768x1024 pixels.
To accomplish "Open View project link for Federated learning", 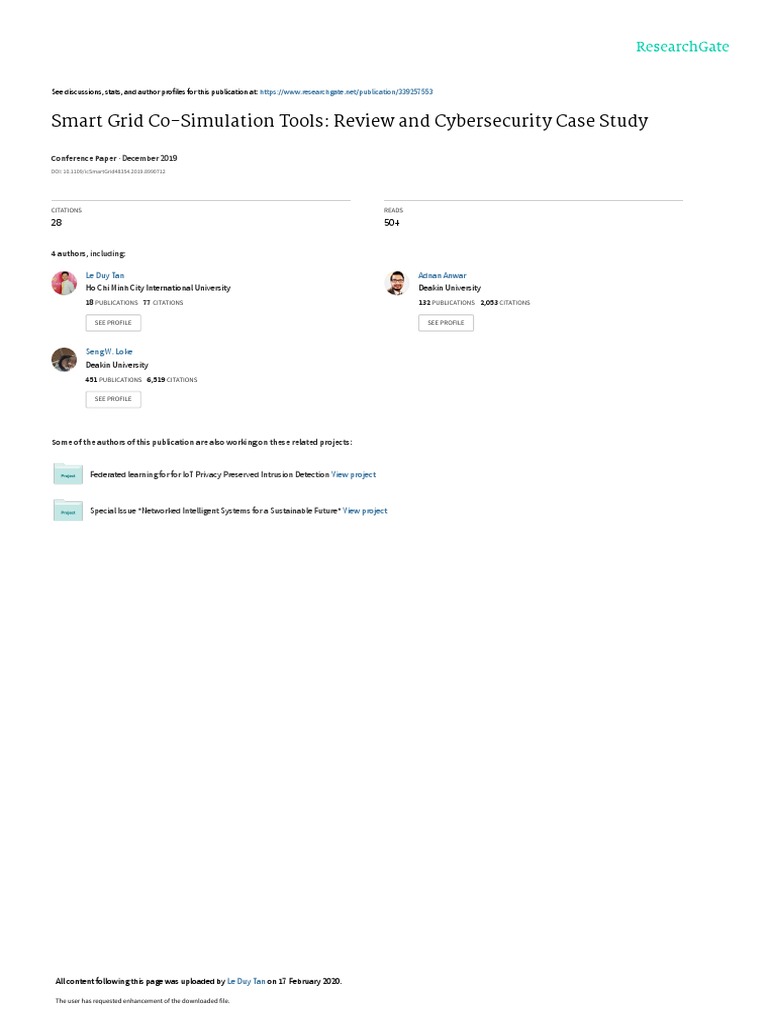I will click(x=353, y=475).
